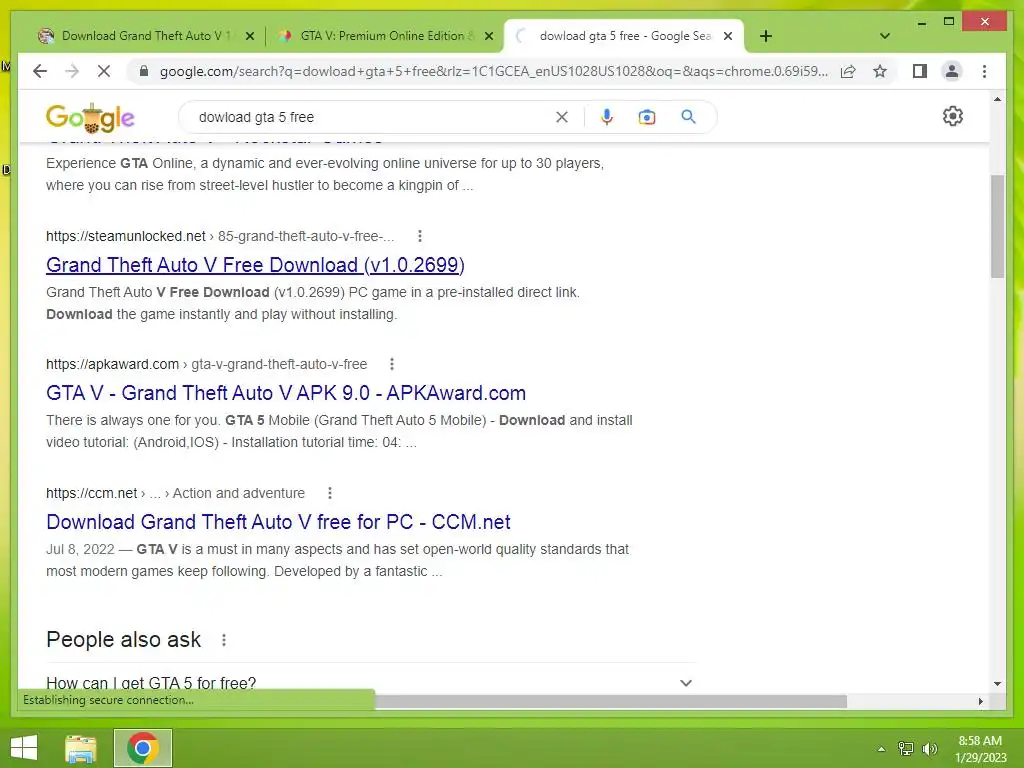Maximize the Chrome window
The image size is (1024, 768).
(x=949, y=22)
